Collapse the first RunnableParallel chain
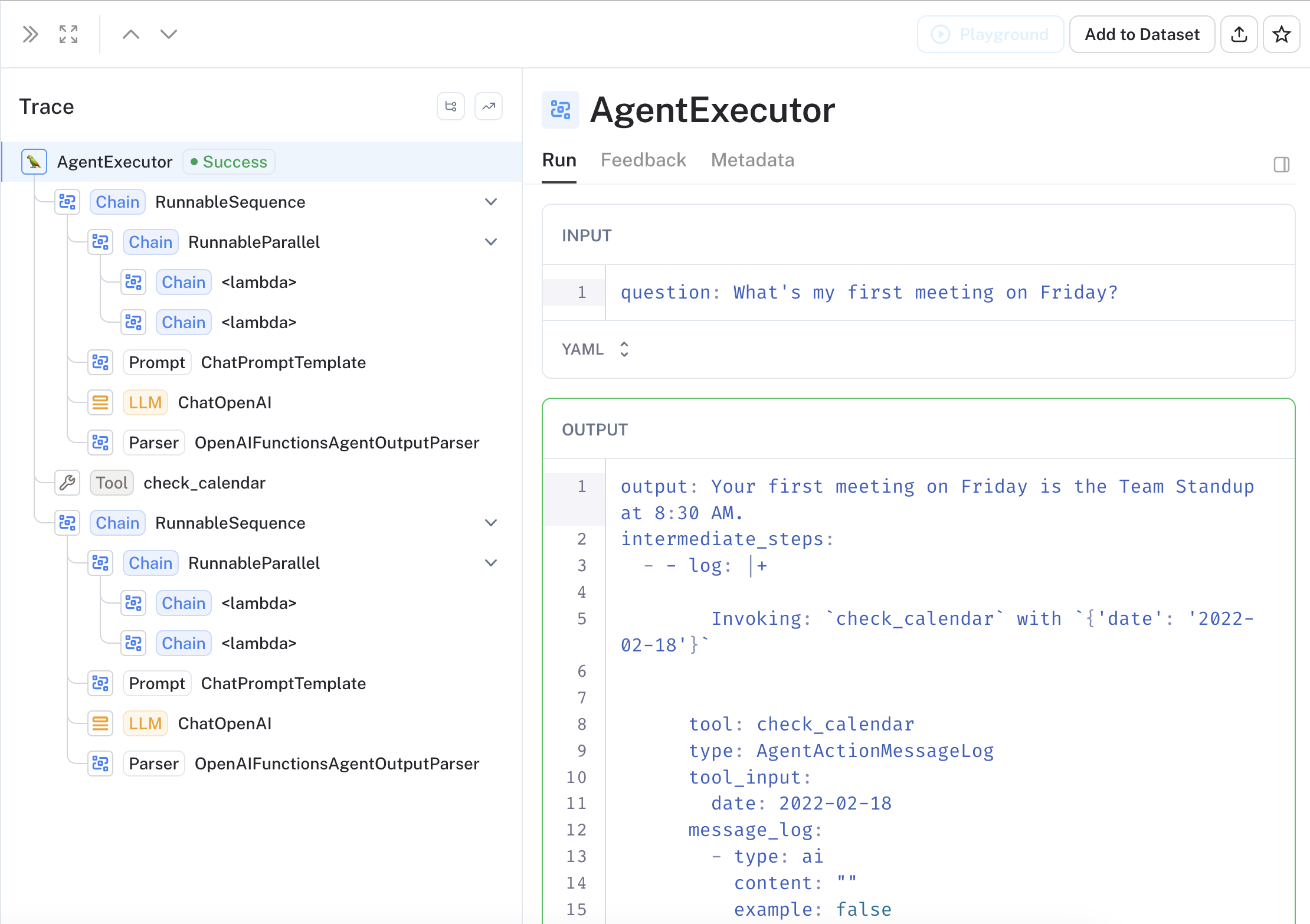Screen dimensions: 1310x924 [491, 242]
